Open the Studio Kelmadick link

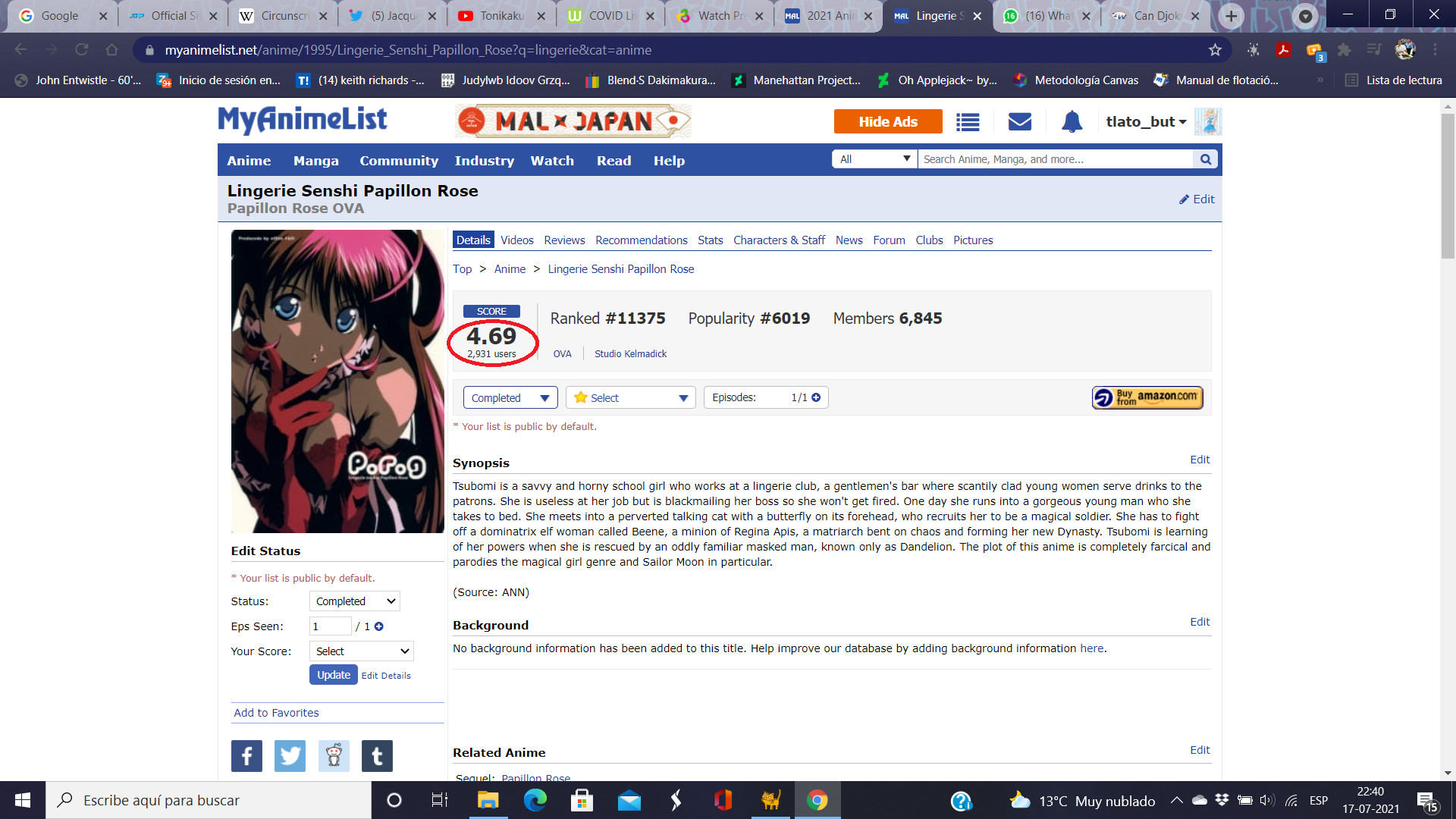point(630,354)
